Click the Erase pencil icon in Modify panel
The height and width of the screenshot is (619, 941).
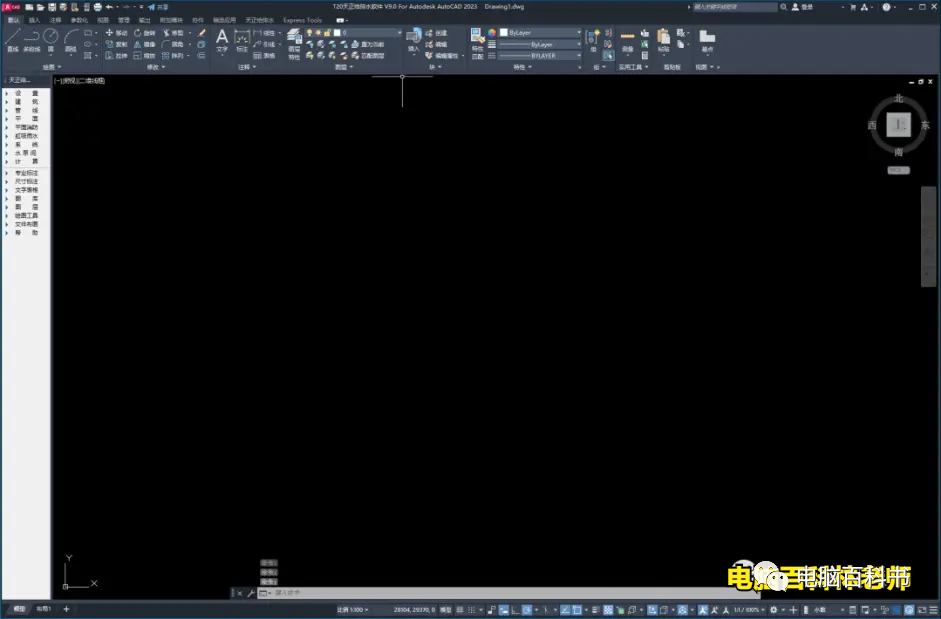201,32
